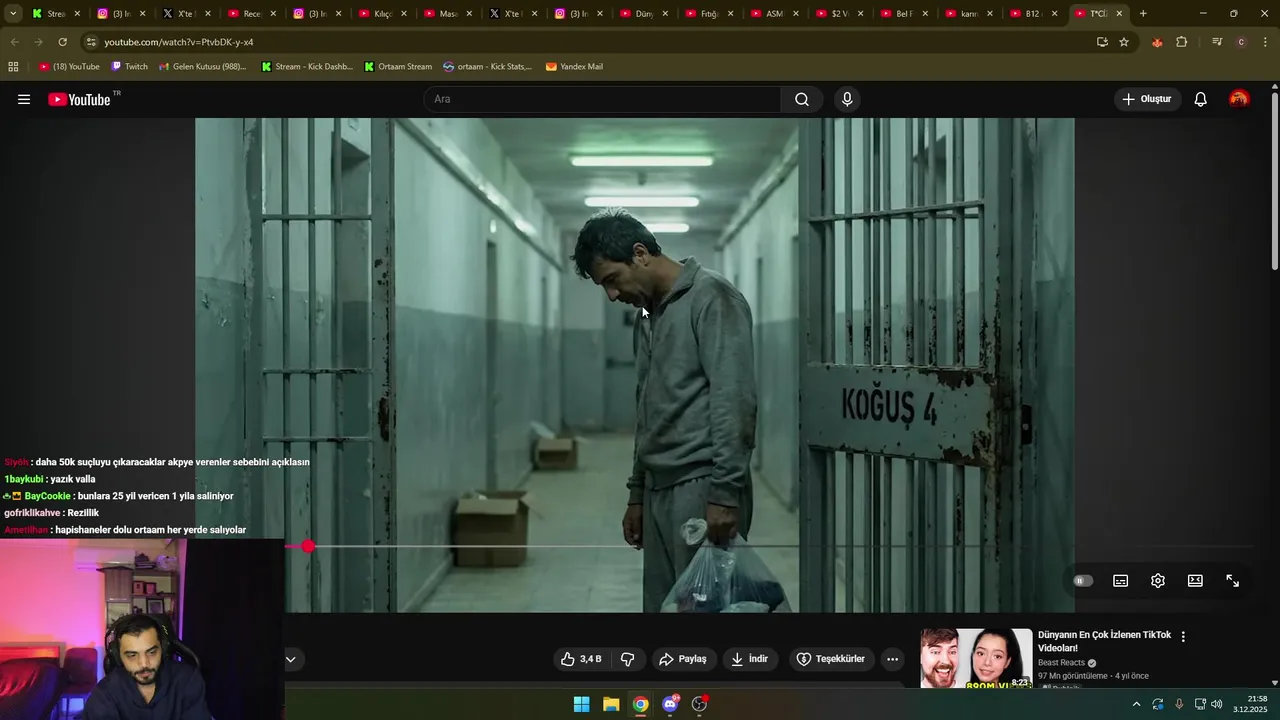This screenshot has height=720, width=1280.
Task: Open the MrBeast TikTok video thumbnail
Action: 976,658
